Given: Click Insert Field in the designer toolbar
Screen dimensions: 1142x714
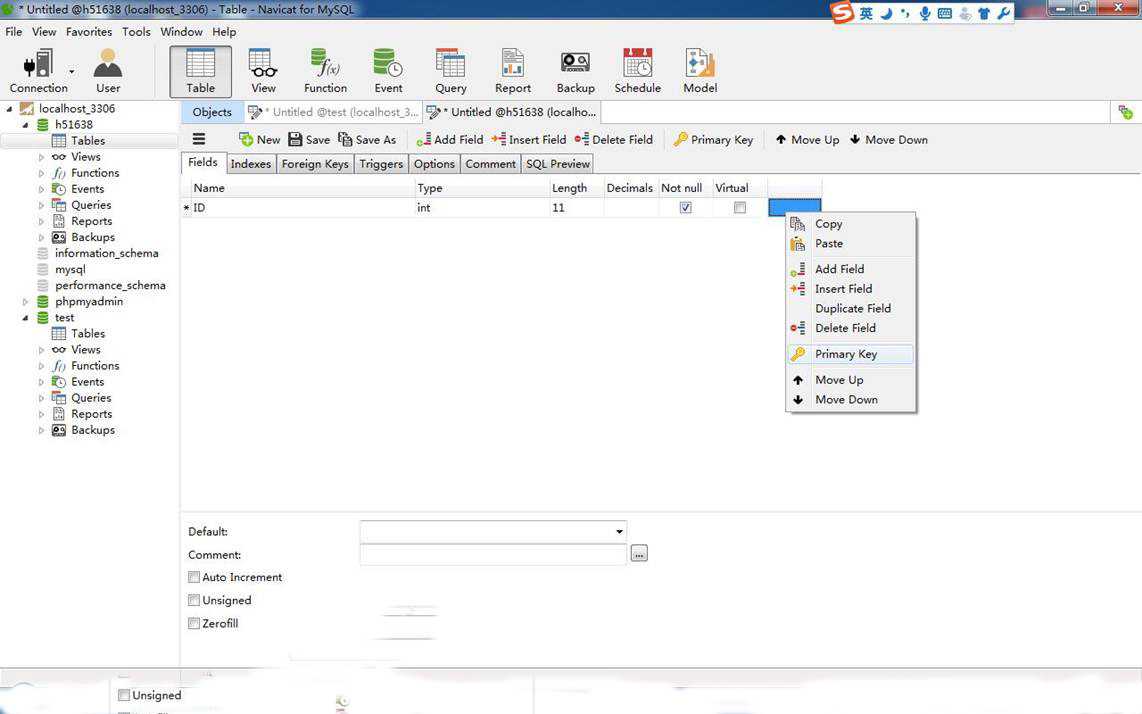Looking at the screenshot, I should (x=529, y=139).
